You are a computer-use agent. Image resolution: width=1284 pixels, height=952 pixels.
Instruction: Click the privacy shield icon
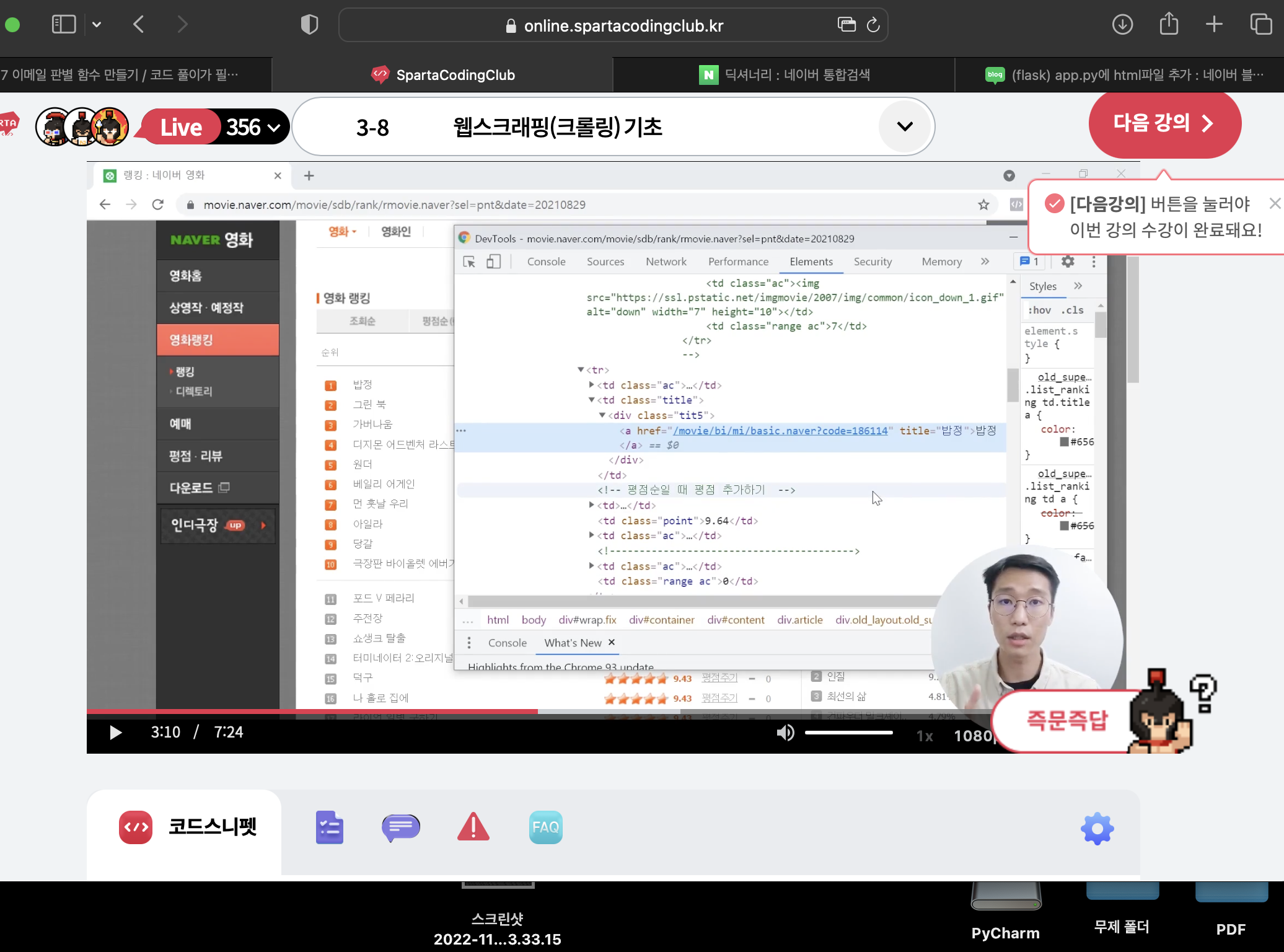point(309,25)
